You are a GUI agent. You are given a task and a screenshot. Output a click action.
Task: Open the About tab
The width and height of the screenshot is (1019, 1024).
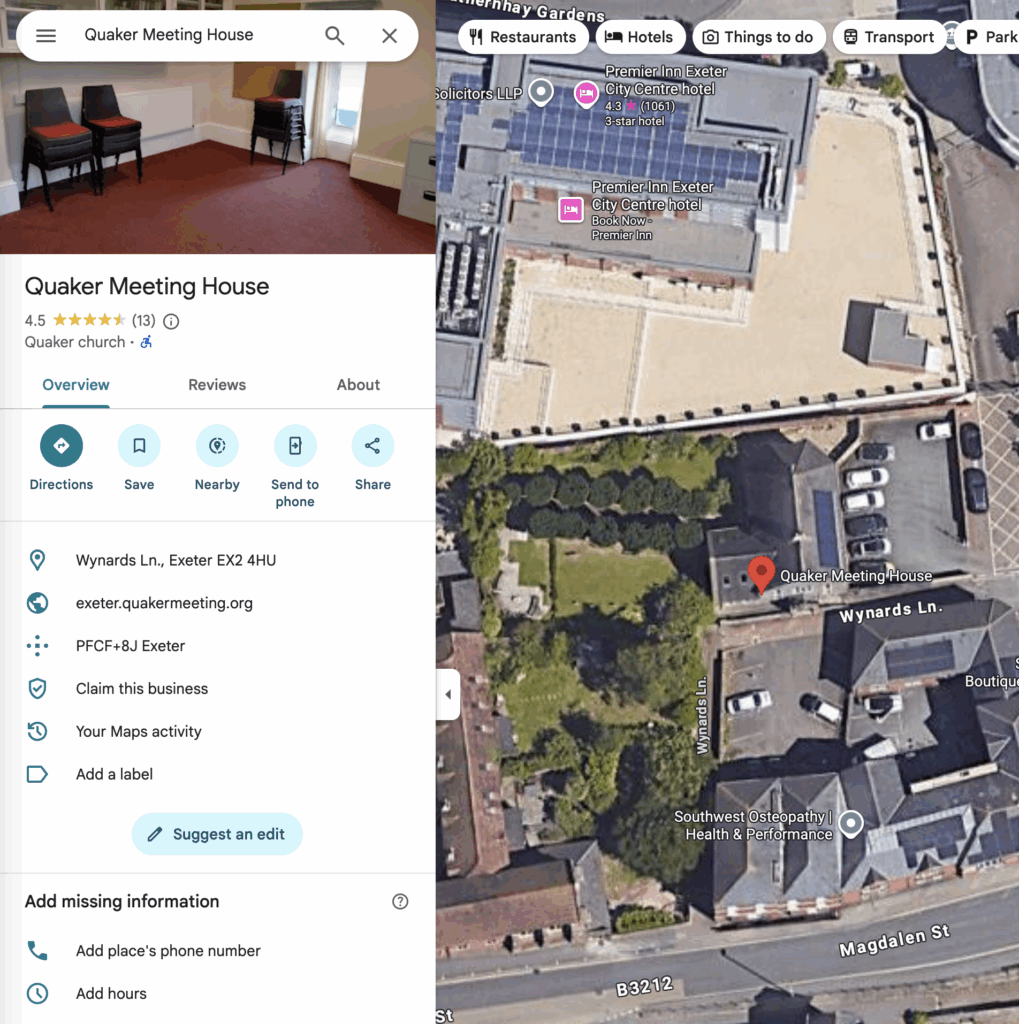[x=358, y=385]
